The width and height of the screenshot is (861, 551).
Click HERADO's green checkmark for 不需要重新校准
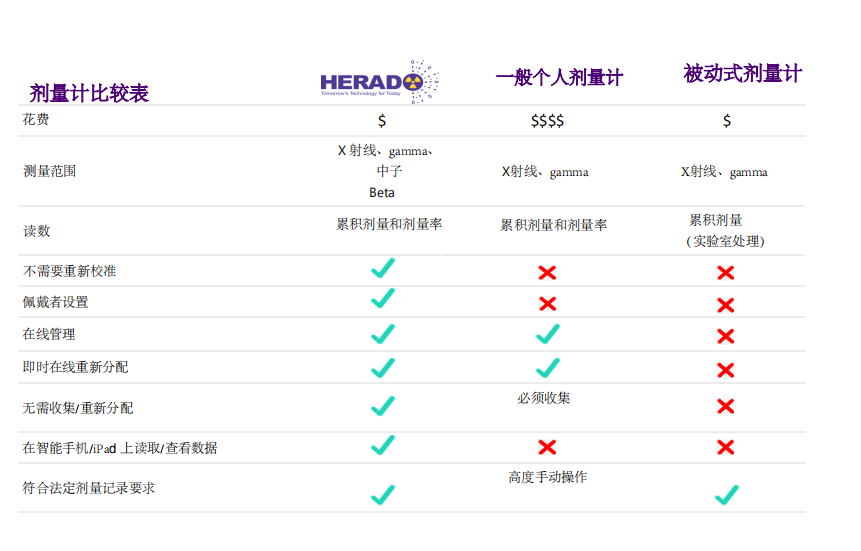(382, 269)
